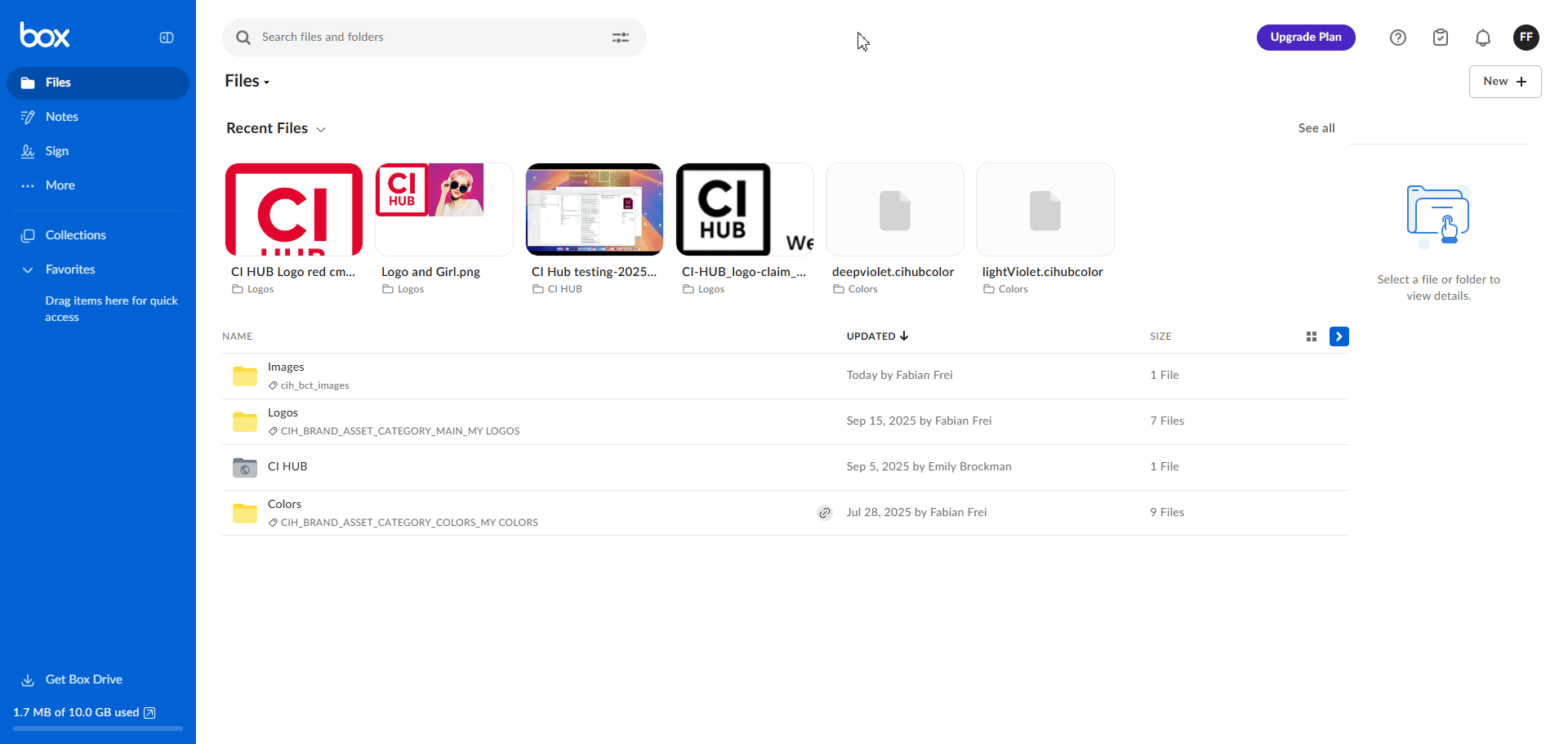Click the Box logo in sidebar

[45, 35]
